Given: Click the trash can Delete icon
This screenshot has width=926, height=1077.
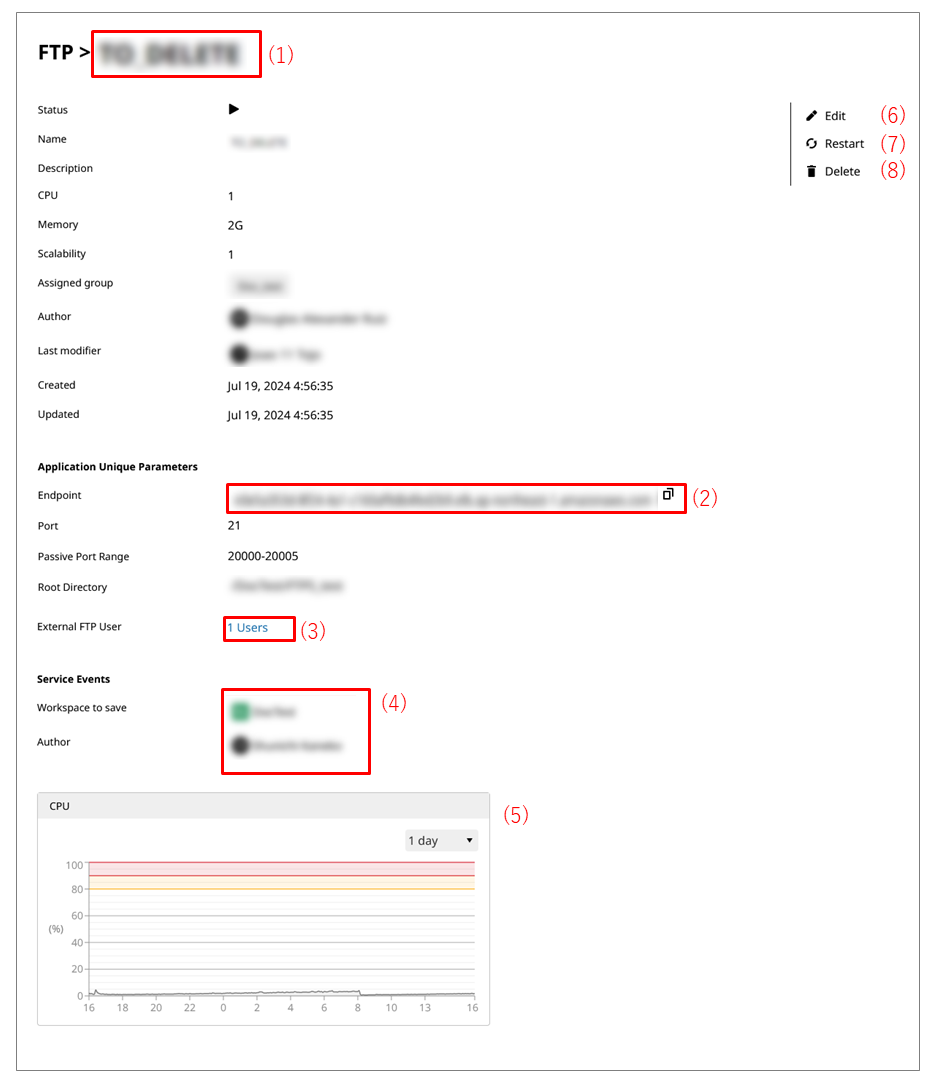Looking at the screenshot, I should click(x=812, y=171).
